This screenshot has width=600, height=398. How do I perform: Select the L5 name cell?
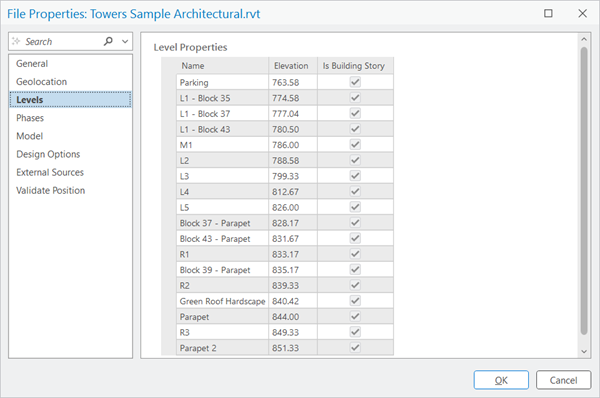(222, 207)
